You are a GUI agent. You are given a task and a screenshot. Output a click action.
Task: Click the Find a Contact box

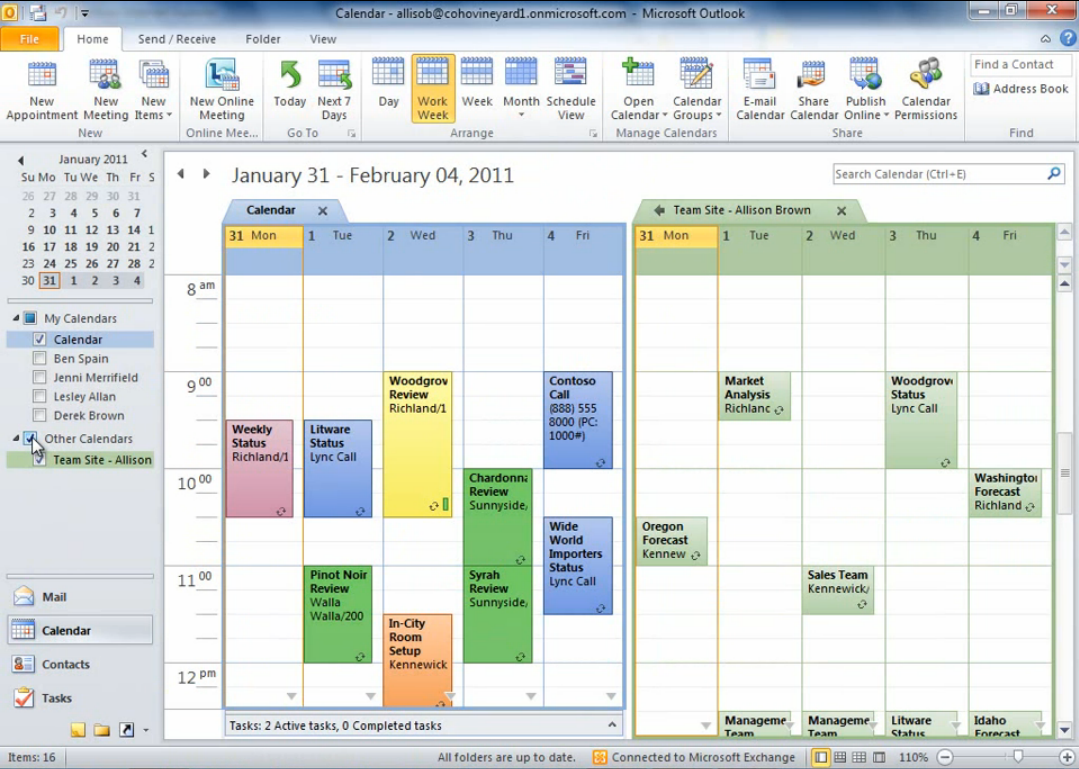[x=1020, y=64]
